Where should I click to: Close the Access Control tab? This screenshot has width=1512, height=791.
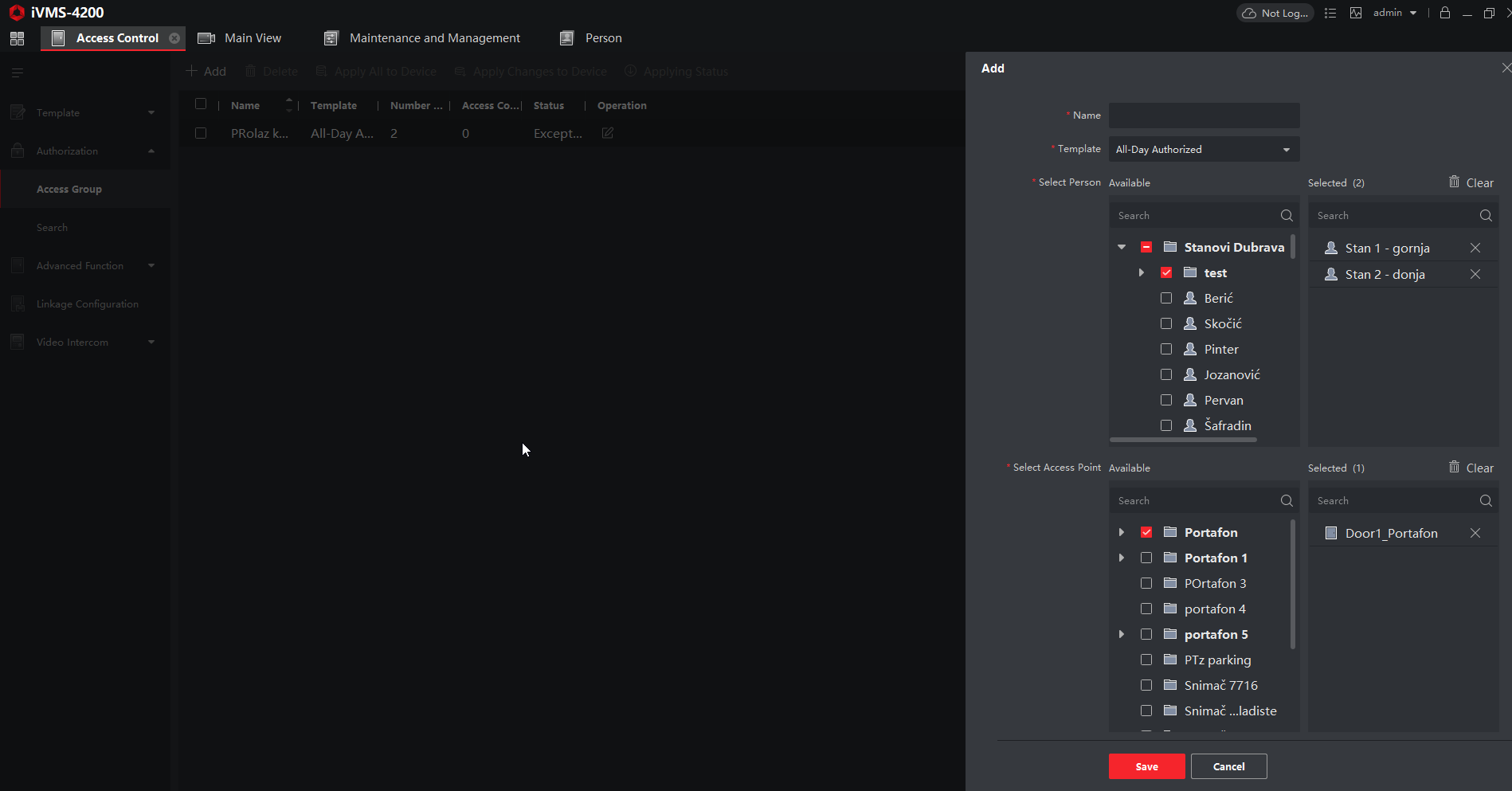(174, 38)
